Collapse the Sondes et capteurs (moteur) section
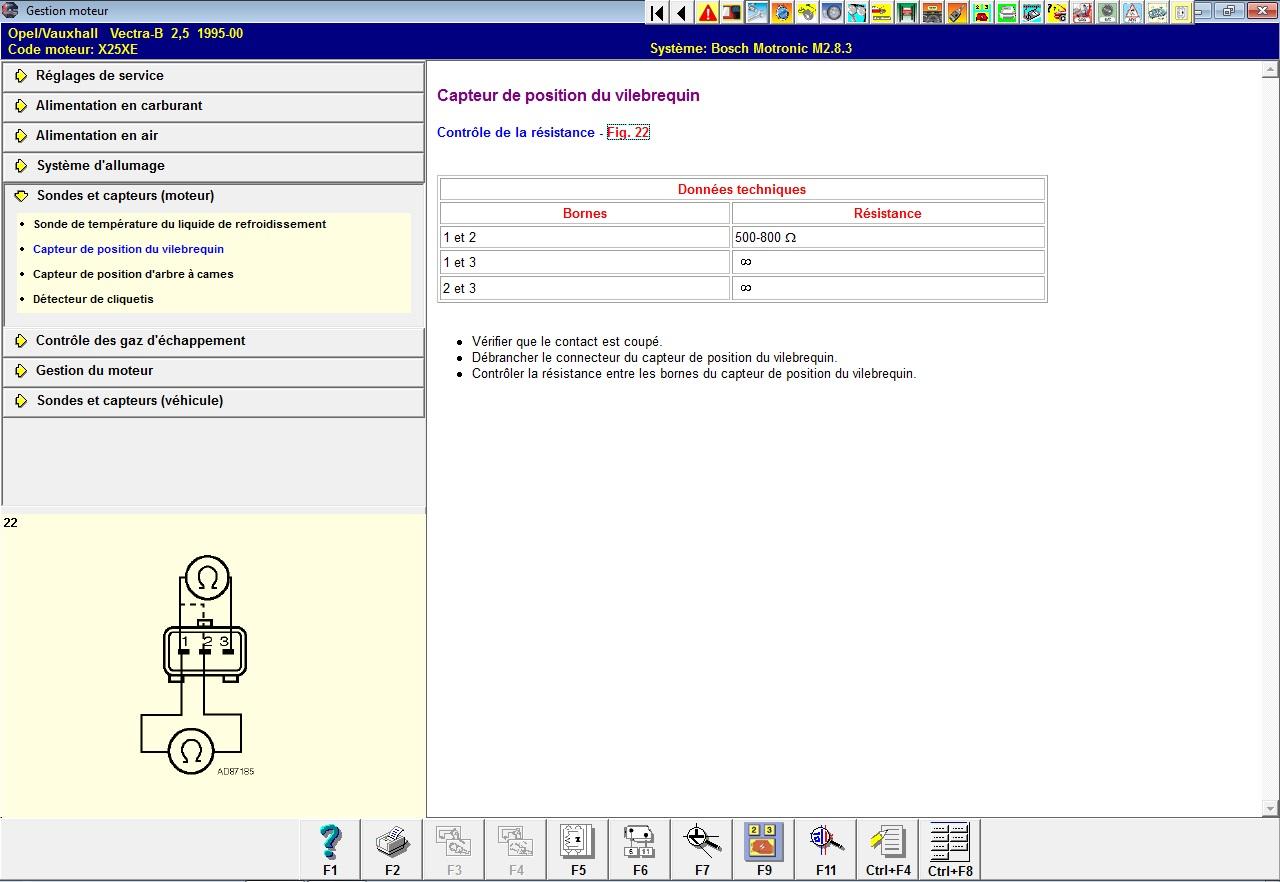 125,196
